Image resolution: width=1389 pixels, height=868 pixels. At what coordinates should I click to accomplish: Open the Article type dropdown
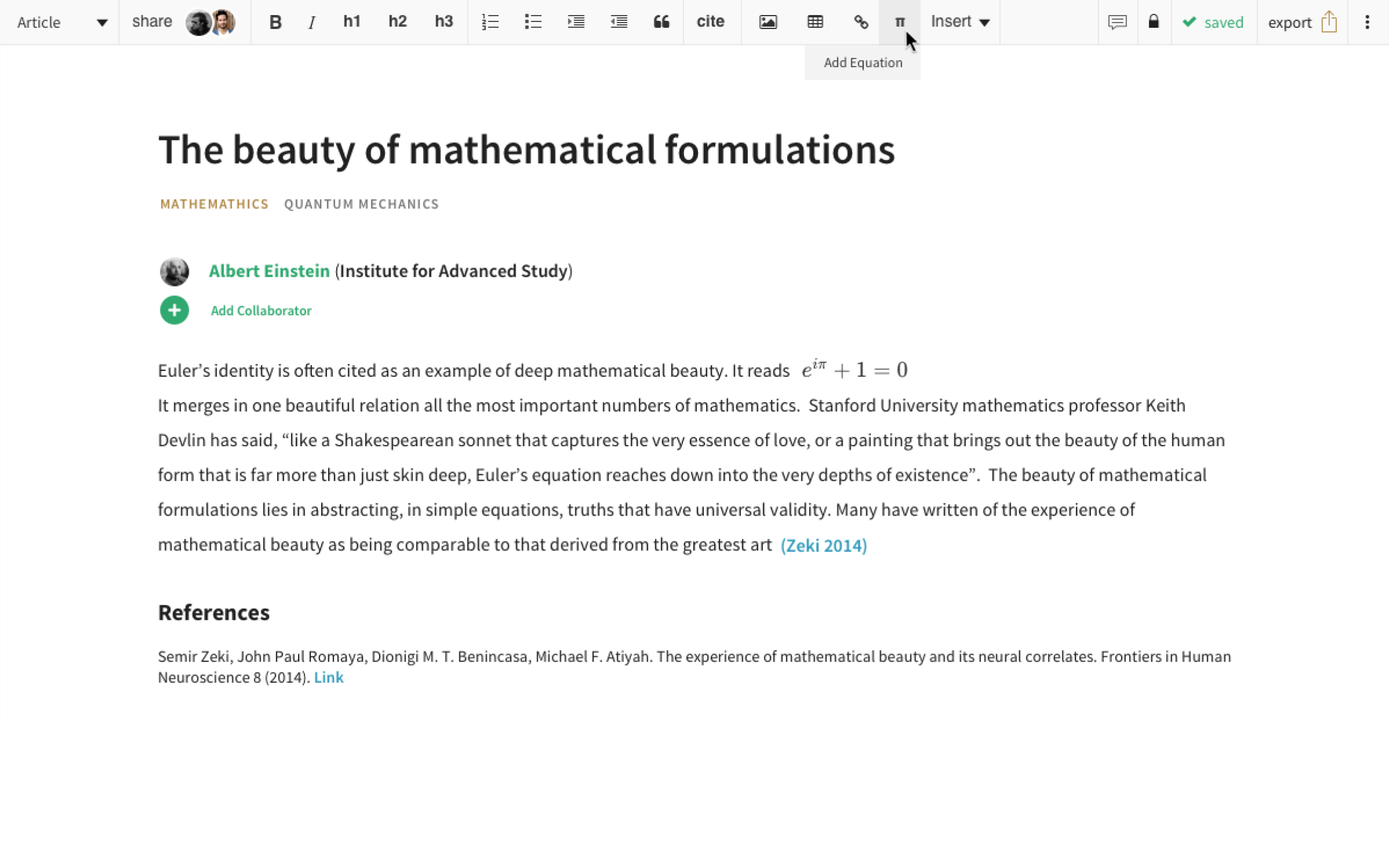tap(61, 22)
